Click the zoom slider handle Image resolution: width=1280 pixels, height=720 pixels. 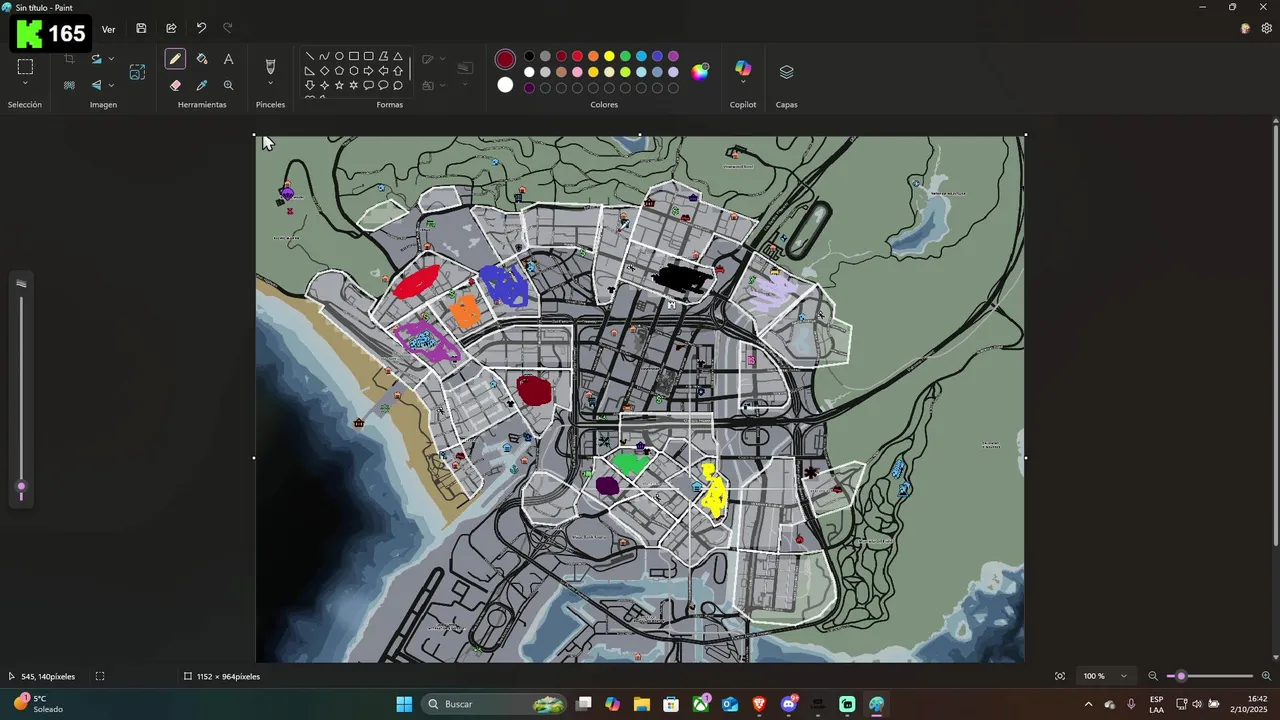click(1181, 676)
